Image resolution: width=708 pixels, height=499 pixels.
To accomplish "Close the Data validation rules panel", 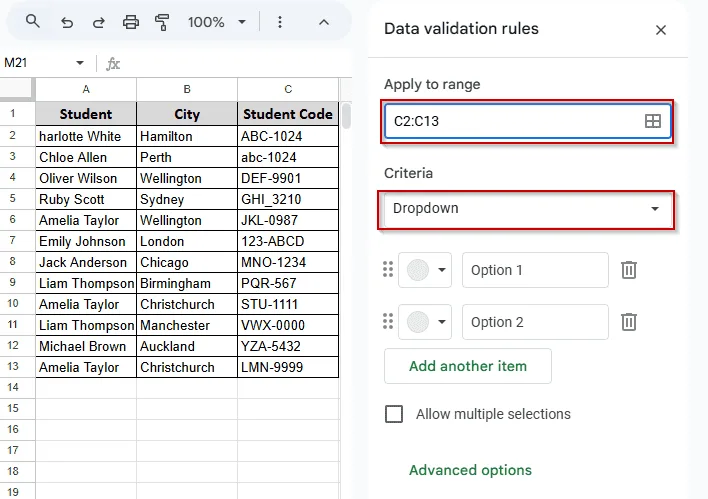I will coord(661,30).
